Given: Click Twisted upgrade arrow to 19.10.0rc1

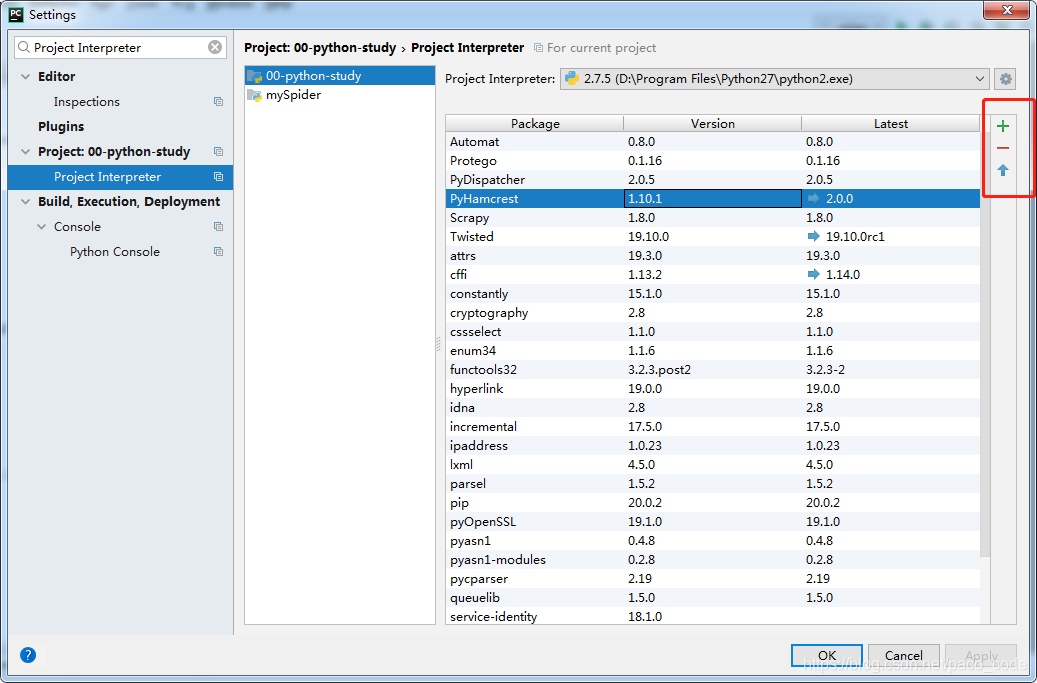Looking at the screenshot, I should point(813,236).
